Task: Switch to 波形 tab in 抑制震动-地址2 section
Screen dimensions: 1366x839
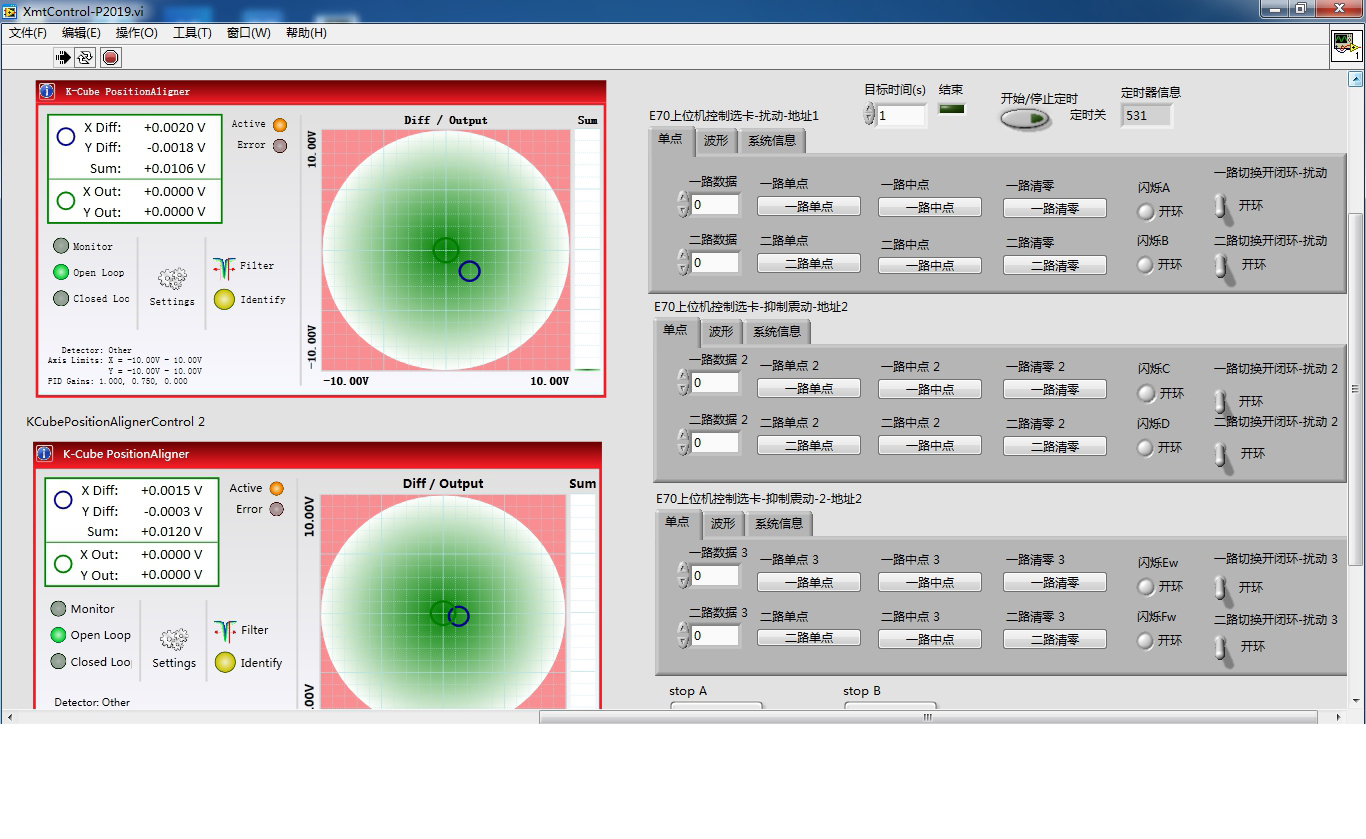Action: pyautogui.click(x=721, y=331)
